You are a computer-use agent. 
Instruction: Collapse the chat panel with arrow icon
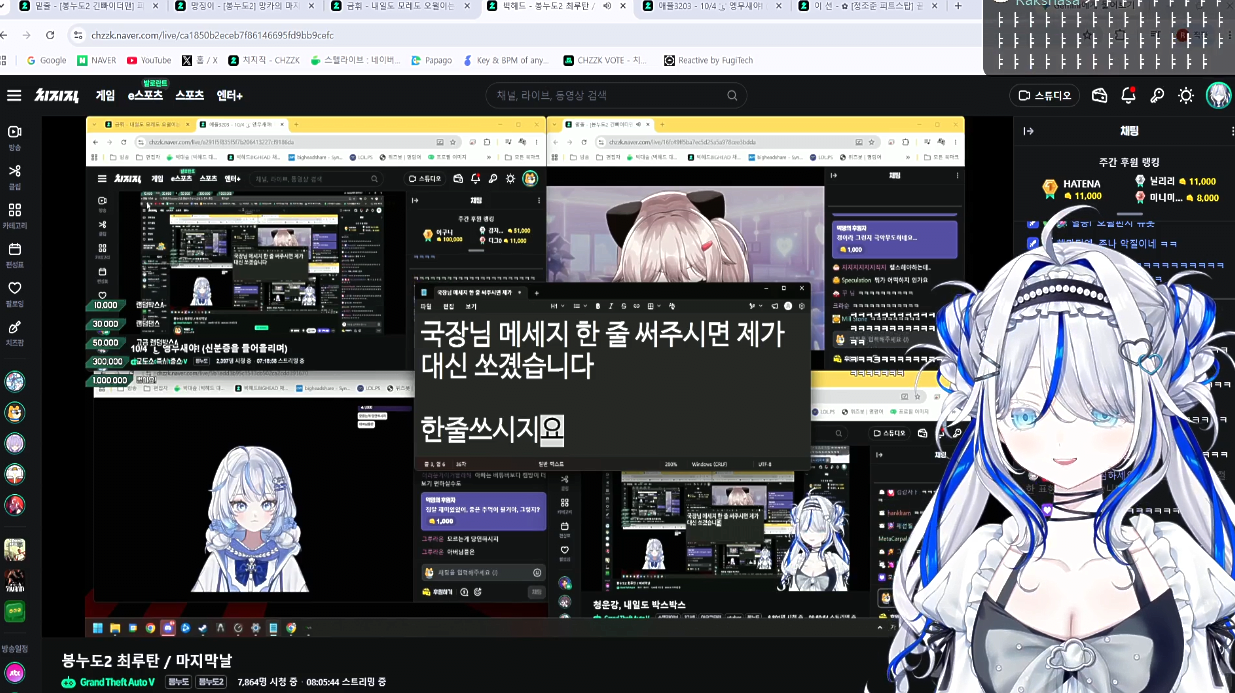point(1029,131)
